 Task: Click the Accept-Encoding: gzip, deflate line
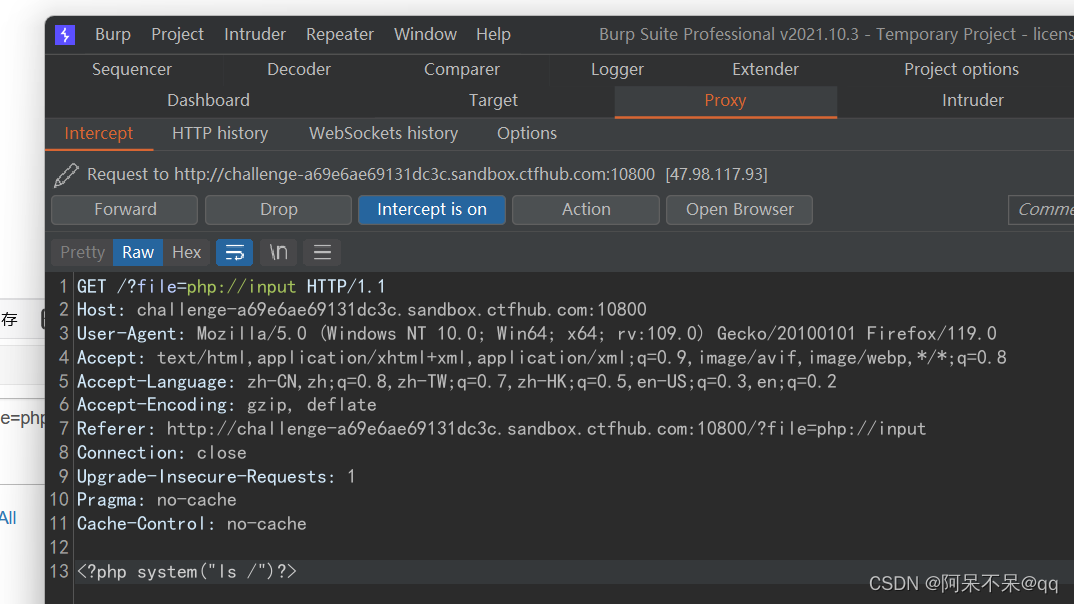click(x=226, y=405)
